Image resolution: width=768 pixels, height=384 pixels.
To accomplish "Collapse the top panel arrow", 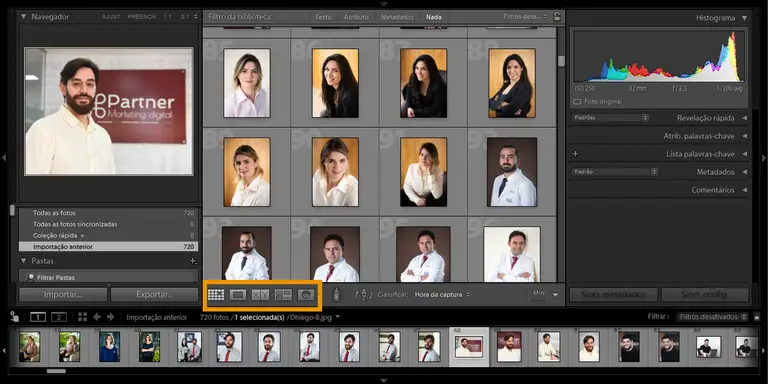I will 384,4.
